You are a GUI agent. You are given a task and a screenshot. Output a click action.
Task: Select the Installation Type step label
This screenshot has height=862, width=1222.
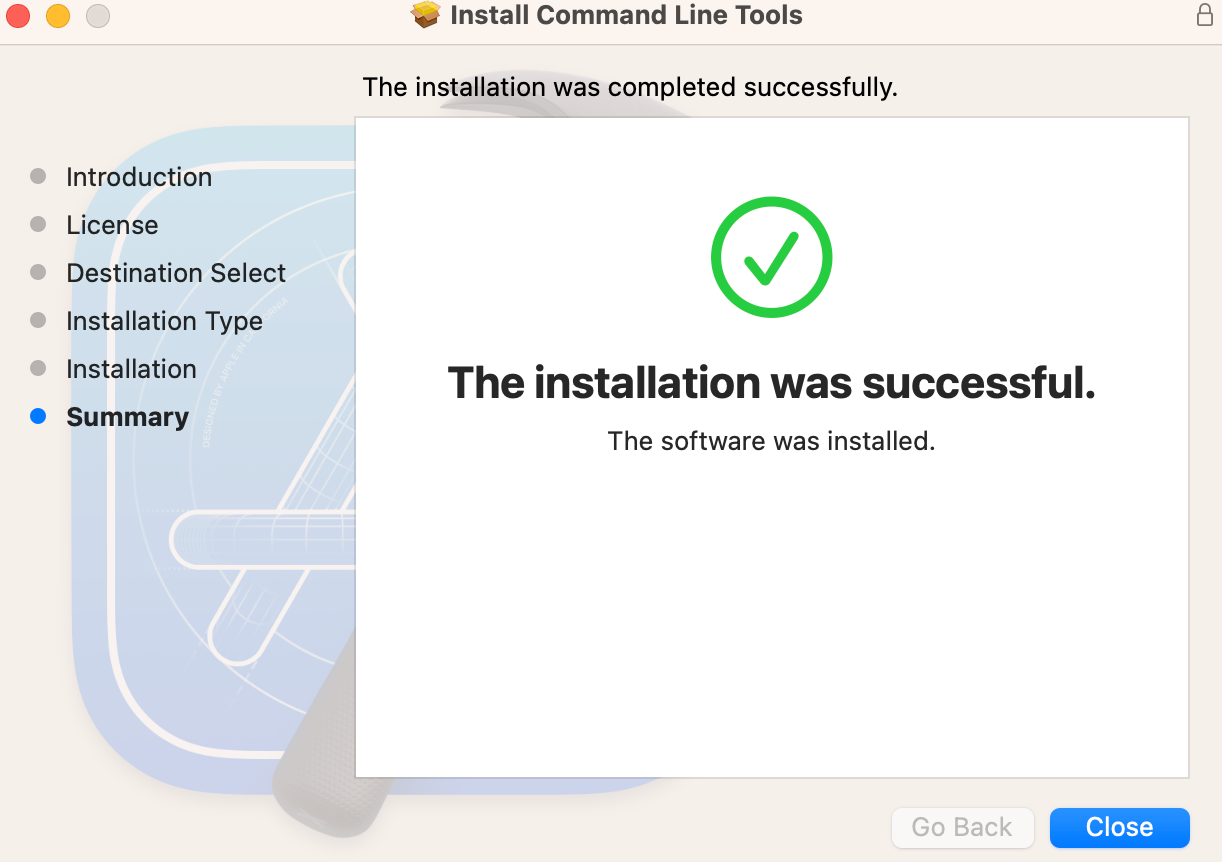(x=164, y=321)
